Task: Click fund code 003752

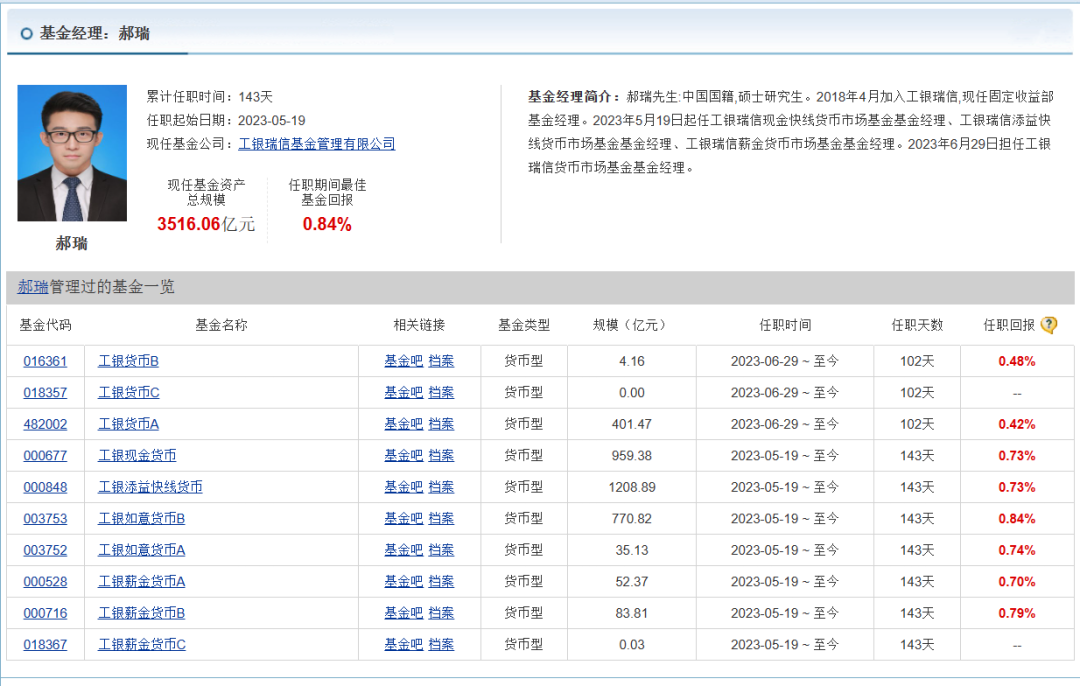Action: tap(45, 550)
